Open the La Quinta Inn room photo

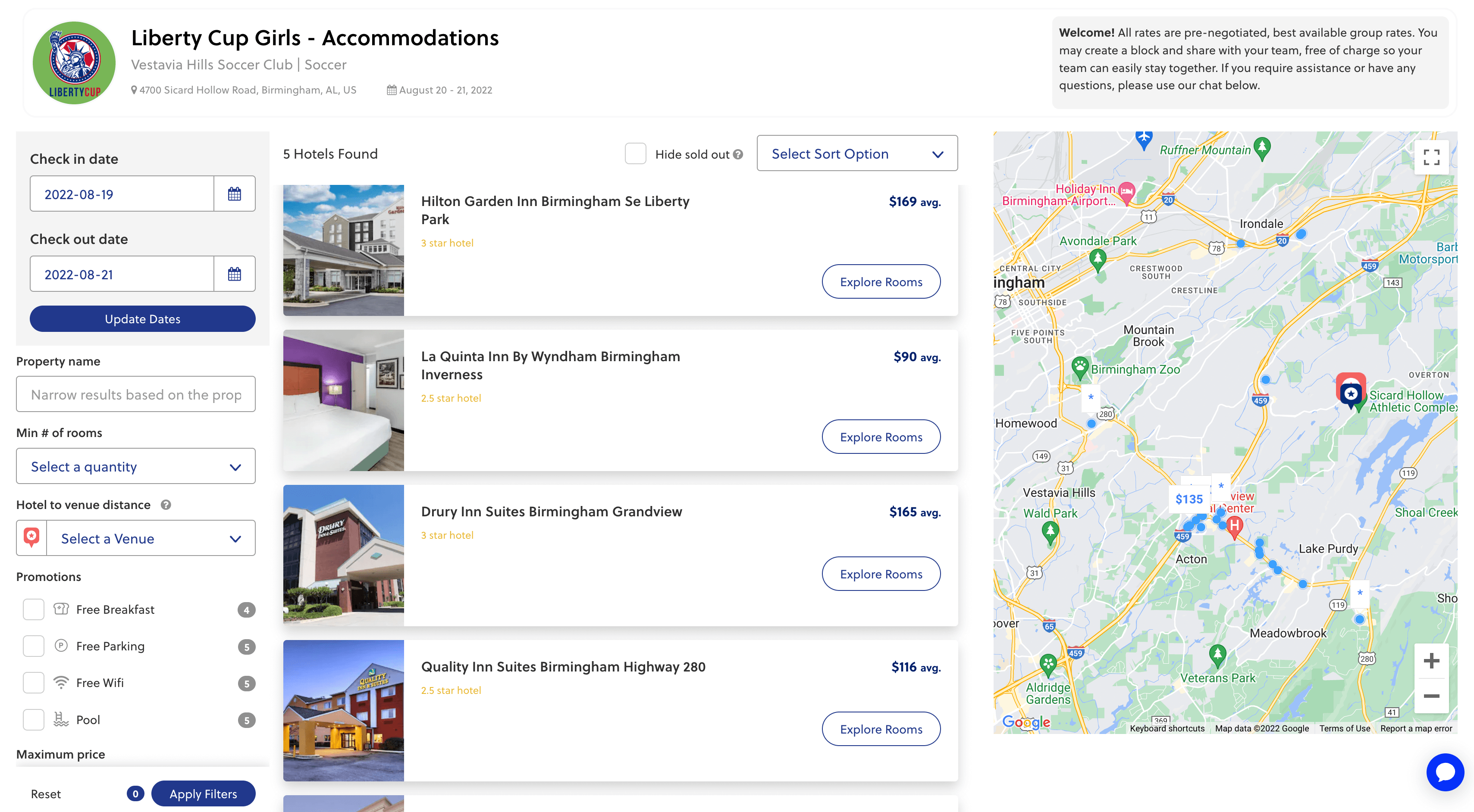pyautogui.click(x=343, y=400)
